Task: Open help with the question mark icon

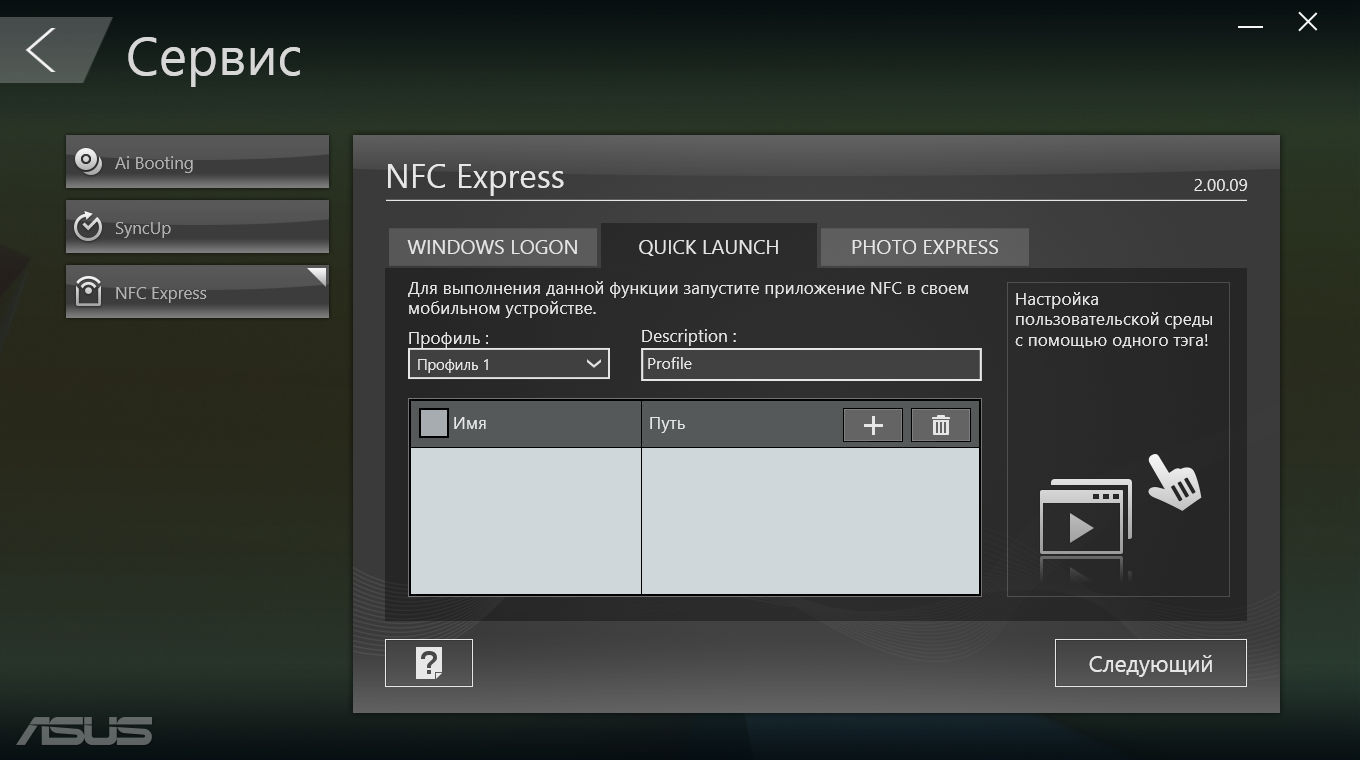Action: 429,663
